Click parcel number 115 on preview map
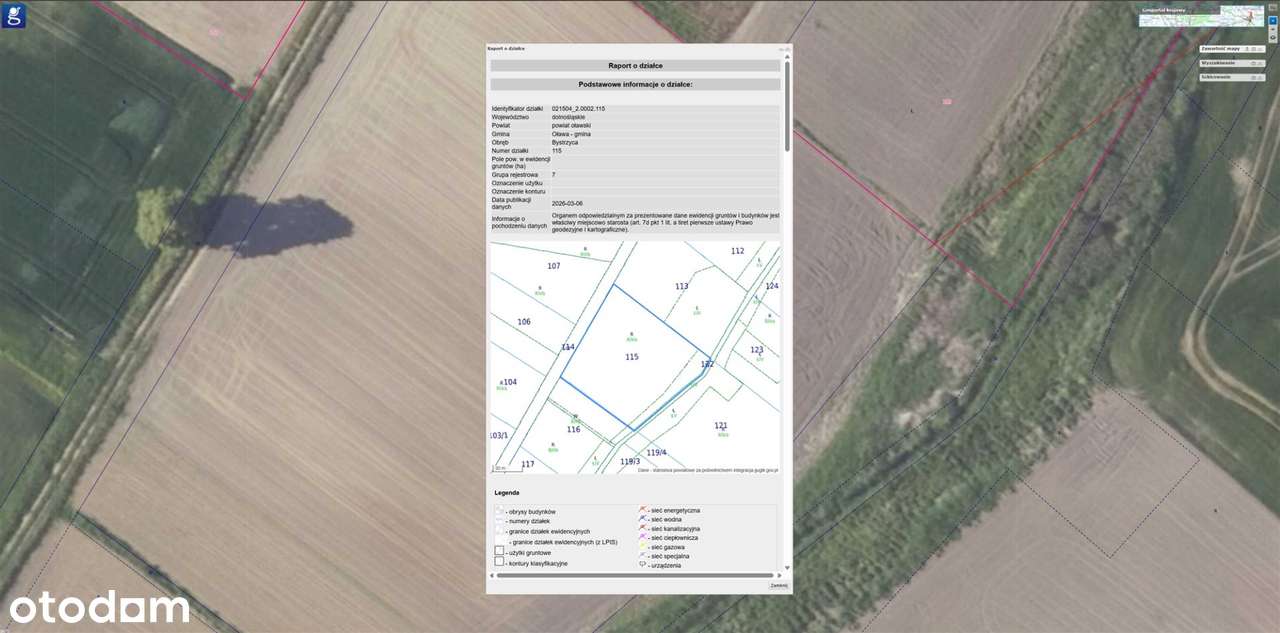The height and width of the screenshot is (633, 1280). pyautogui.click(x=632, y=357)
